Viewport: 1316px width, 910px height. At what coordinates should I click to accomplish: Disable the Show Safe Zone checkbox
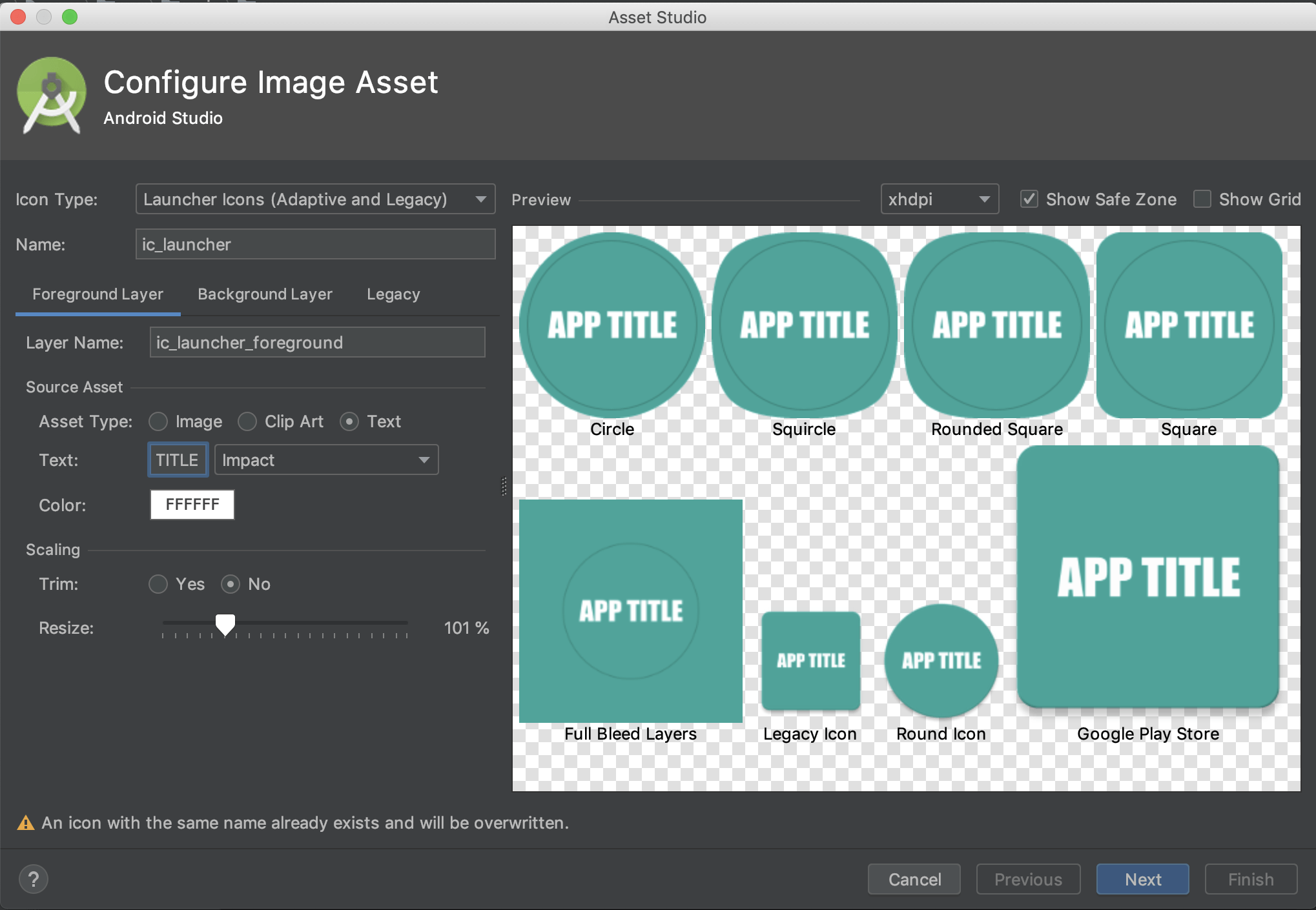click(1029, 199)
